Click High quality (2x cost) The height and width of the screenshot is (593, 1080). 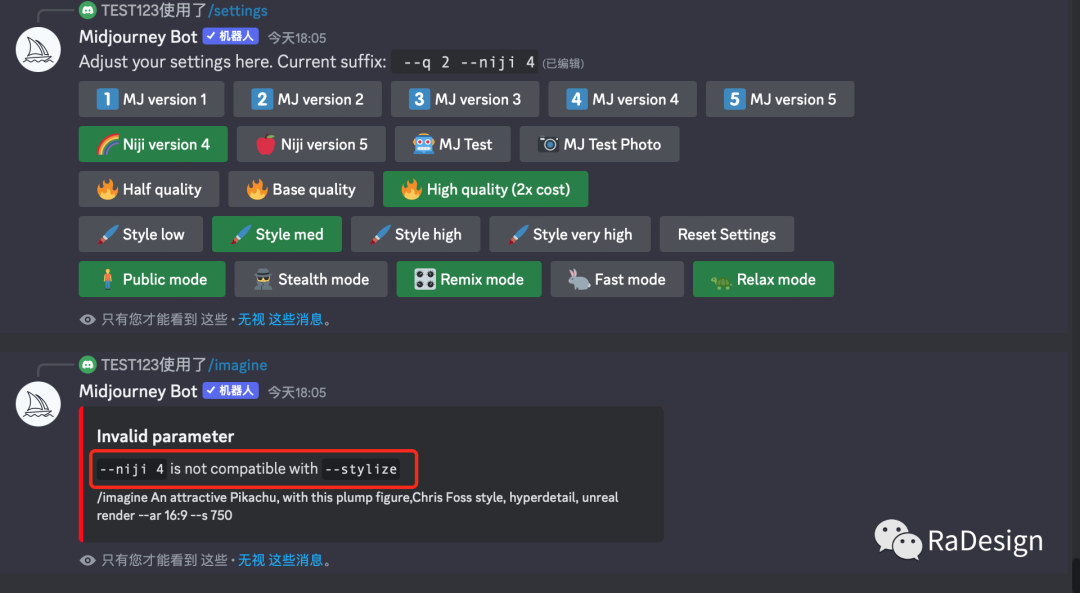[486, 189]
